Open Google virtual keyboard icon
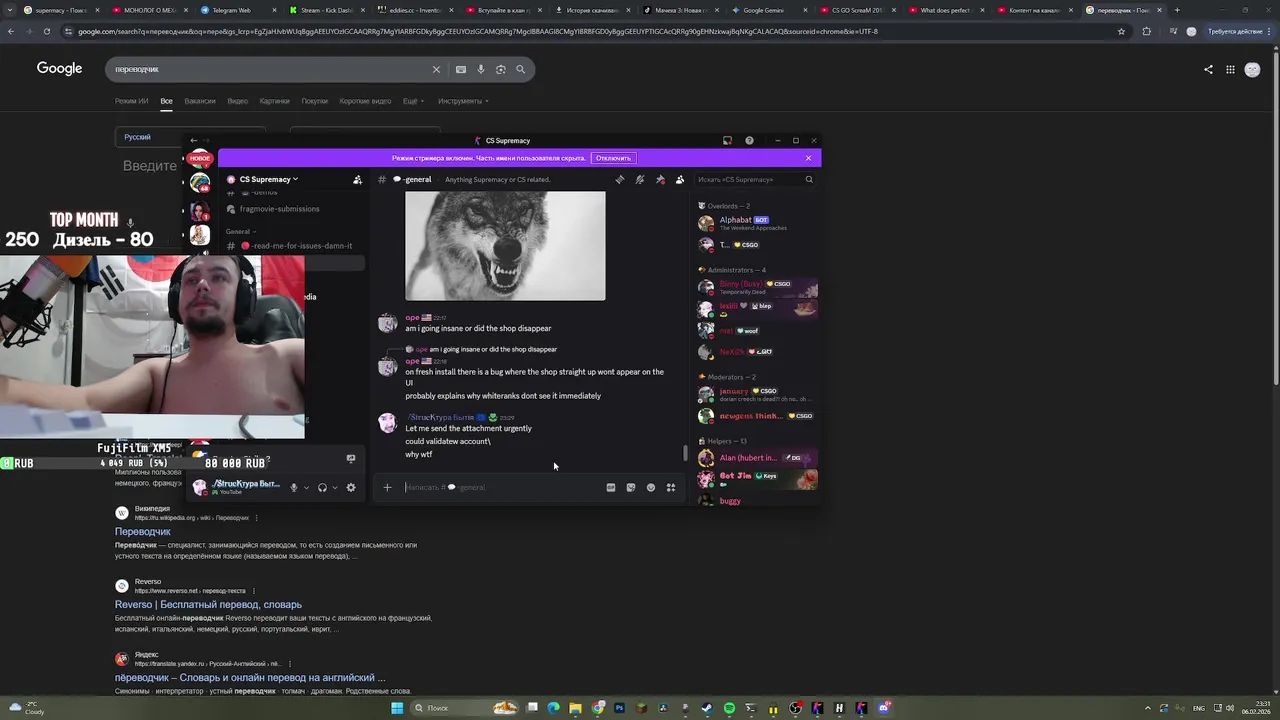 460,69
